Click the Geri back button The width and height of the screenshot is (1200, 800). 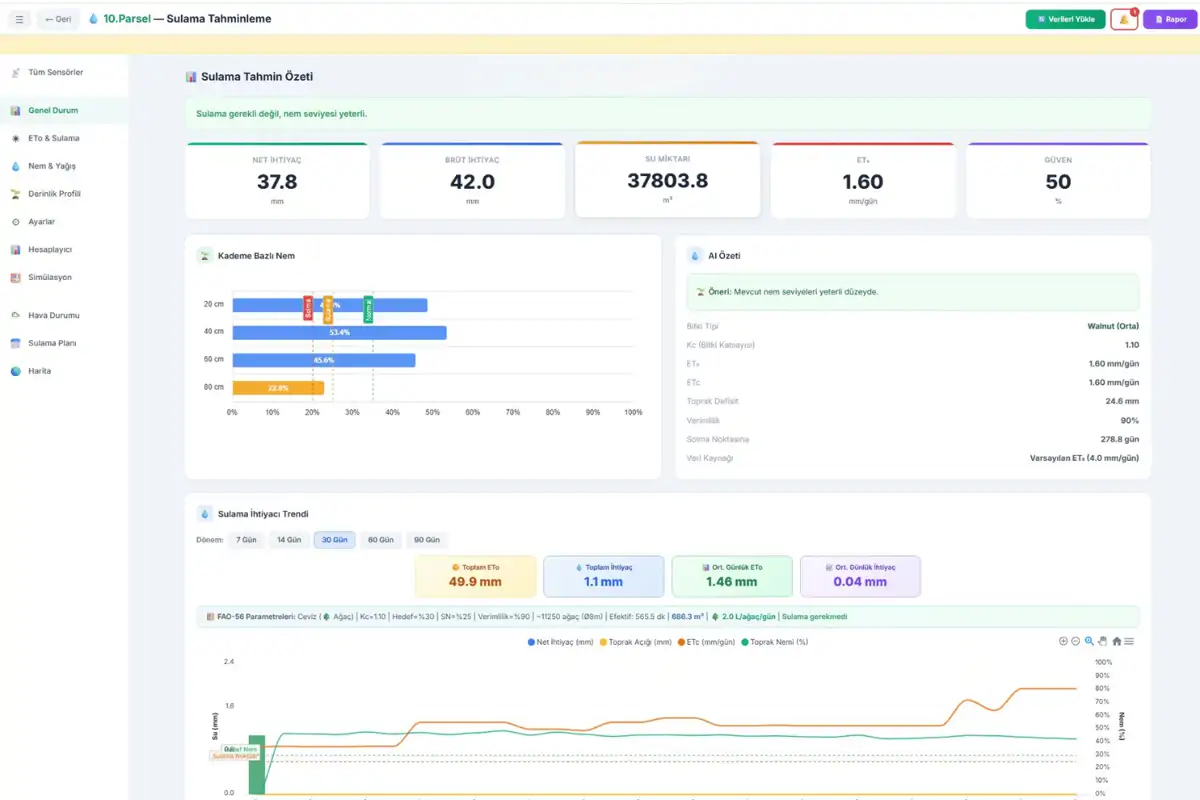click(58, 19)
